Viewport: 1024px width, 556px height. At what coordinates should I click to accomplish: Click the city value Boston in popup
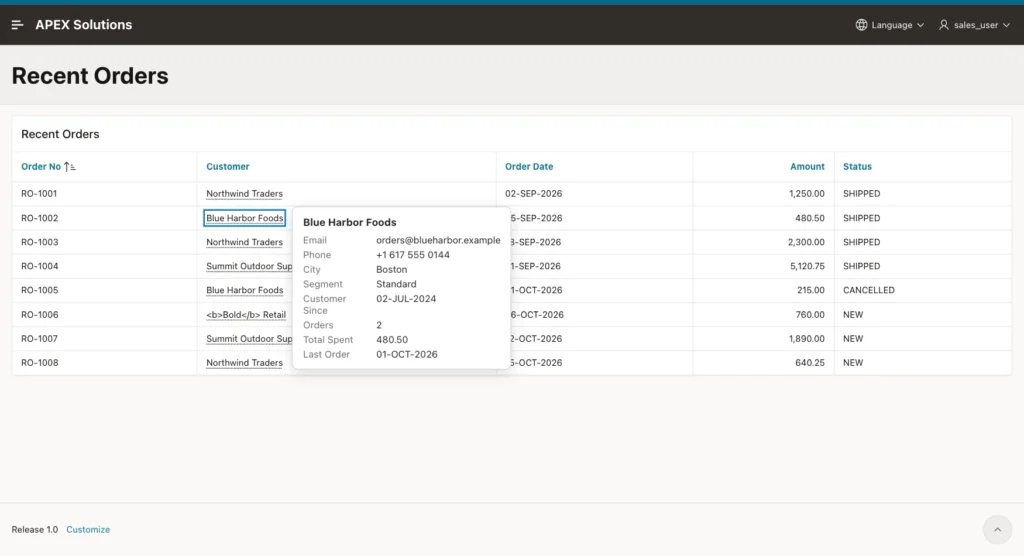(391, 269)
